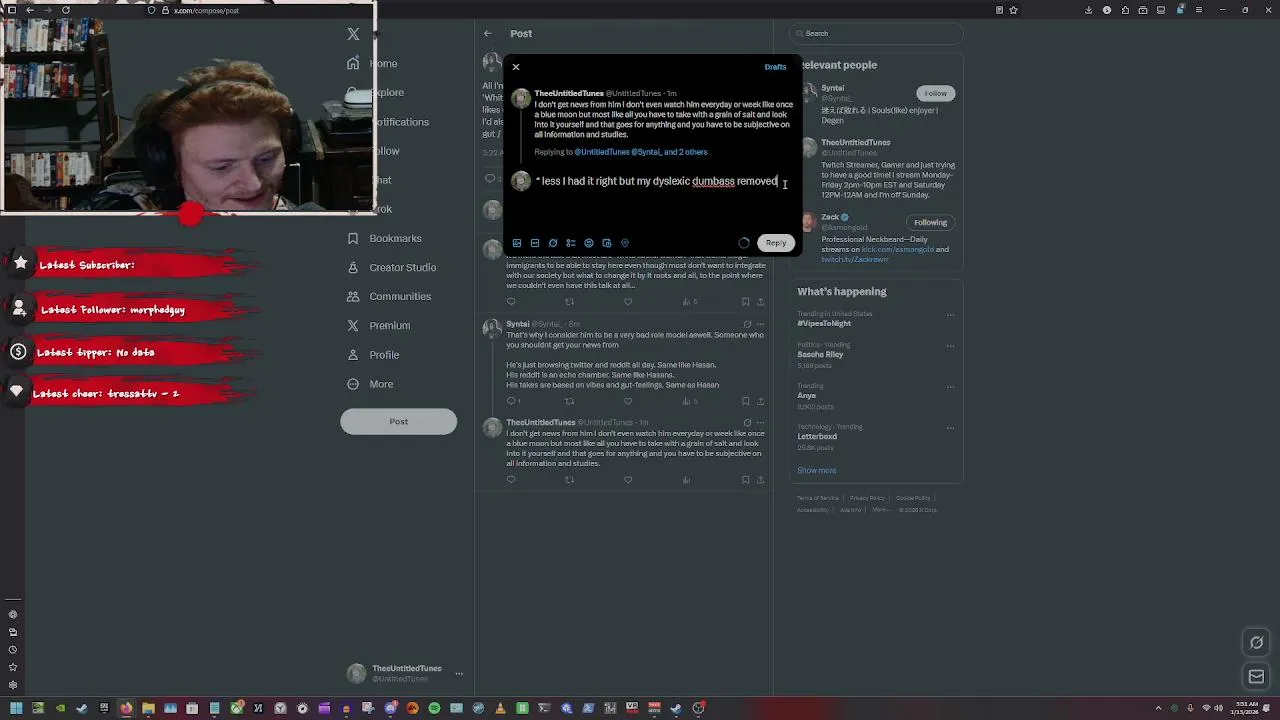Image resolution: width=1280 pixels, height=720 pixels.
Task: Bookmark the bottom TheeUntitledTunes reply
Action: coord(745,480)
